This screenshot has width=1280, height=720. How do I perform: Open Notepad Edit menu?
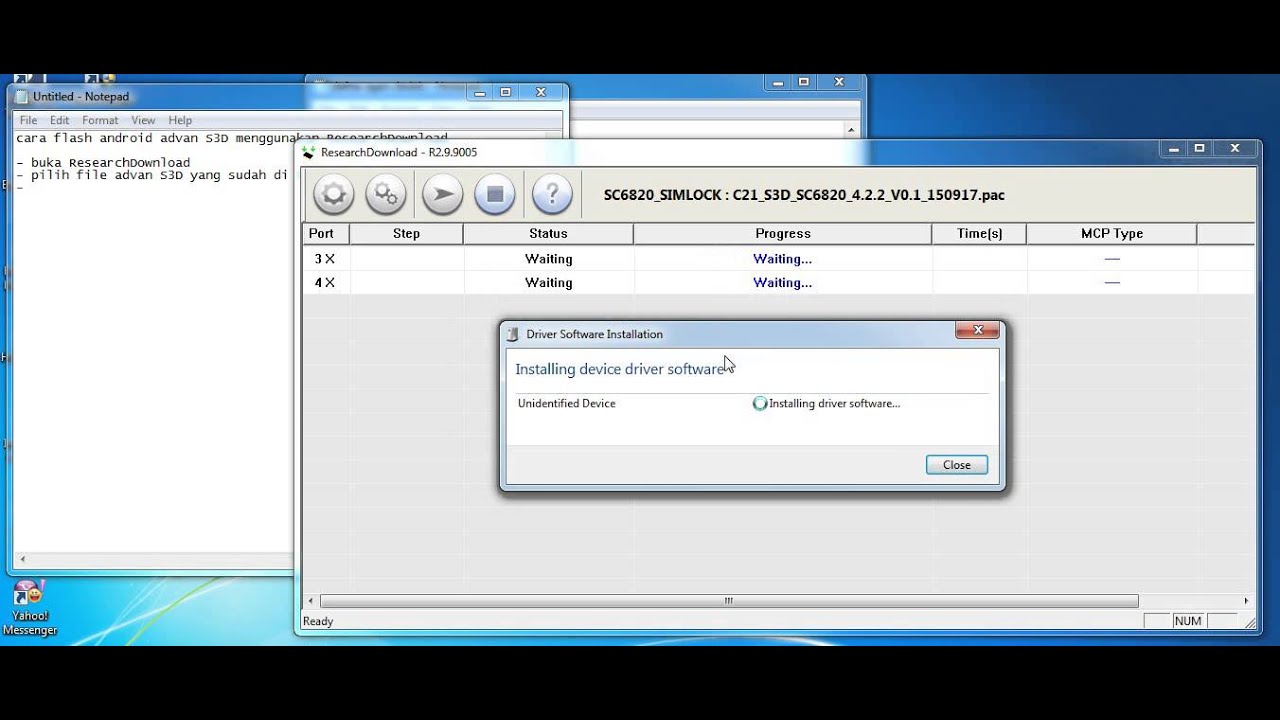[x=60, y=120]
